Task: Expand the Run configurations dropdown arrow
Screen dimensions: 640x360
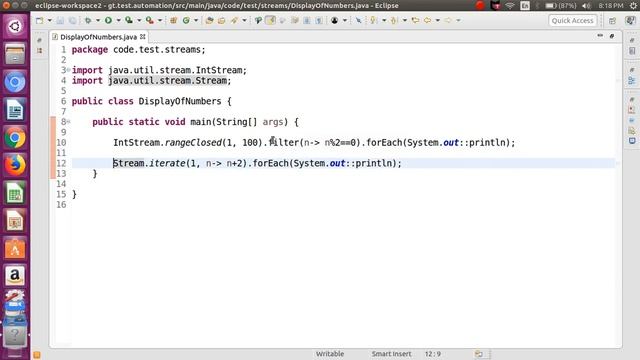Action: (x=118, y=20)
